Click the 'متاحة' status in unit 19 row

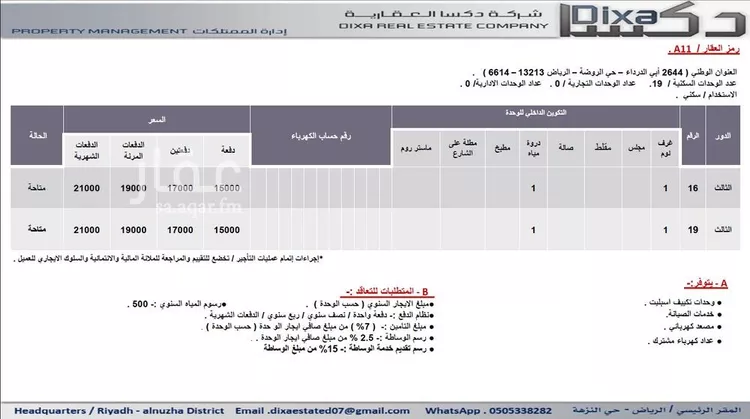(x=37, y=230)
